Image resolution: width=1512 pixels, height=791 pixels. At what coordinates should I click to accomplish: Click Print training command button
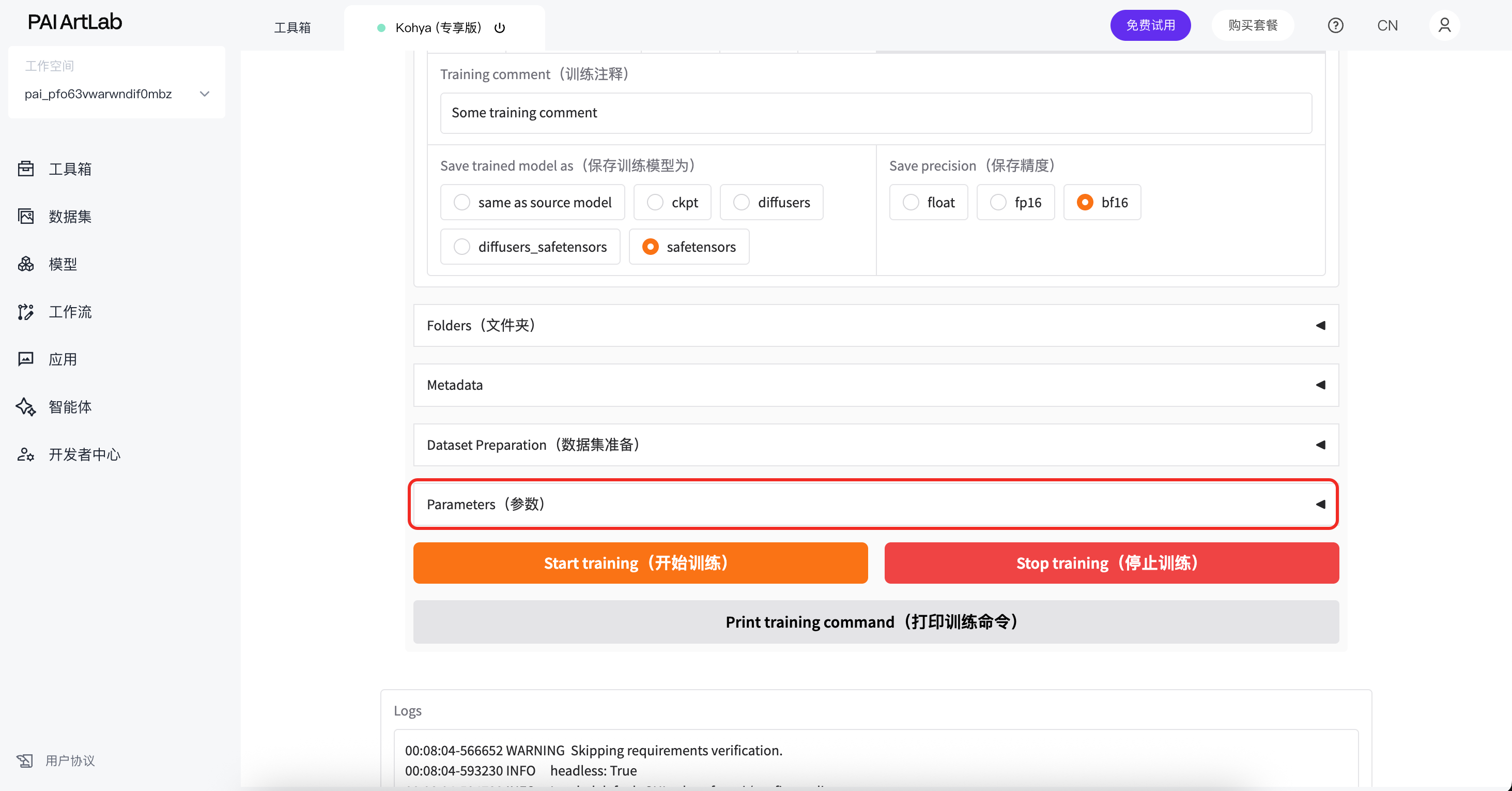coord(875,621)
